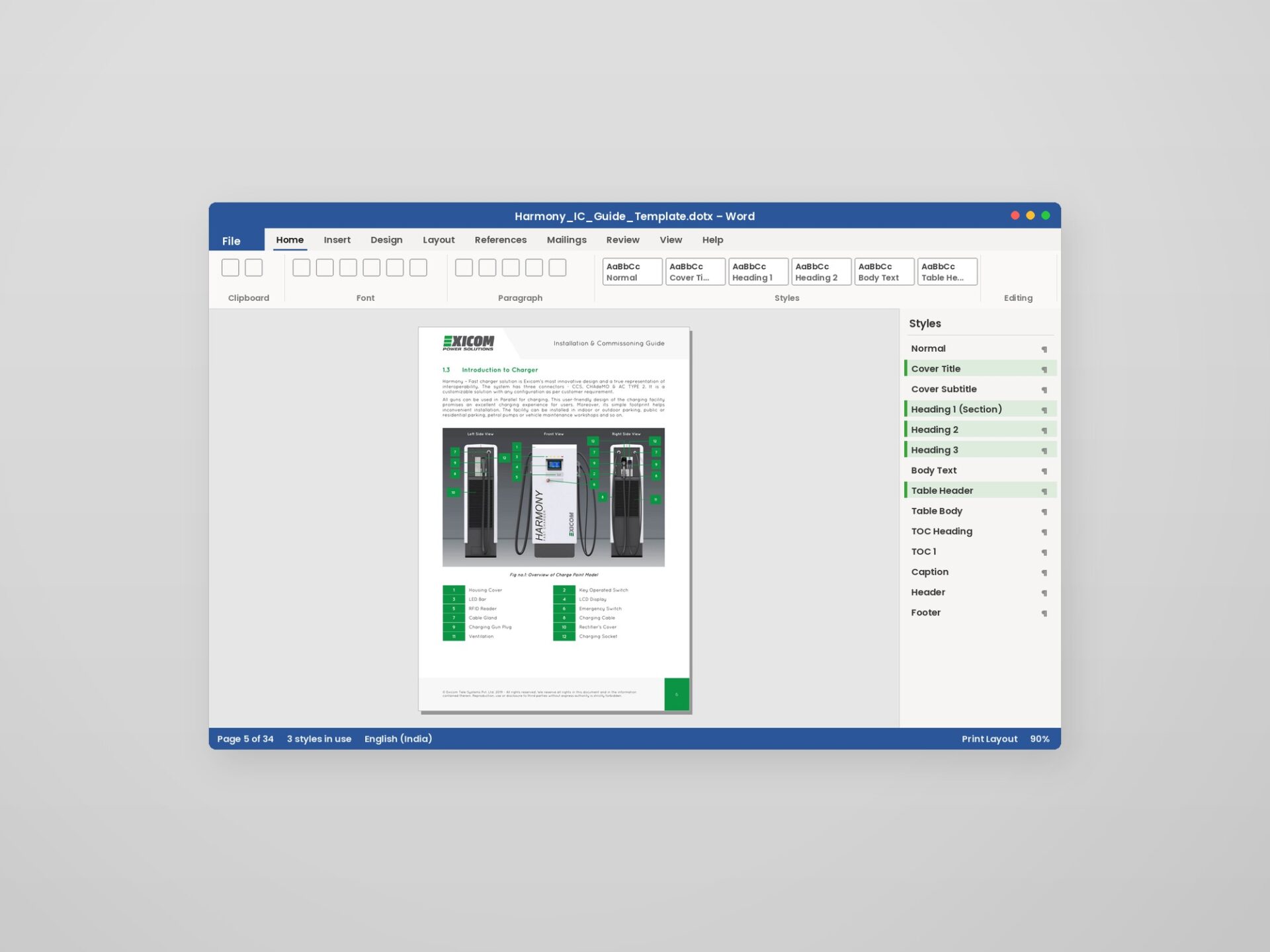The height and width of the screenshot is (952, 1270).
Task: Apply the Caption style
Action: [x=980, y=572]
